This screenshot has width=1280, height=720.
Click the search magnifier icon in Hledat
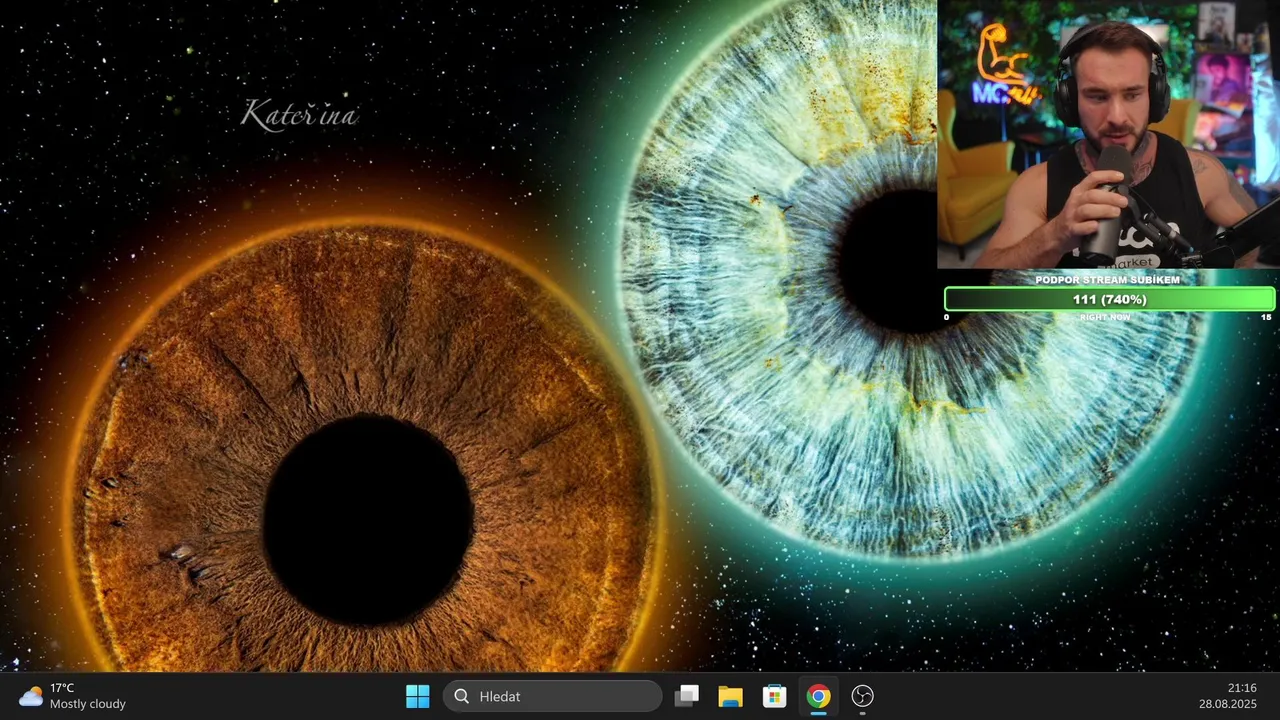(461, 696)
